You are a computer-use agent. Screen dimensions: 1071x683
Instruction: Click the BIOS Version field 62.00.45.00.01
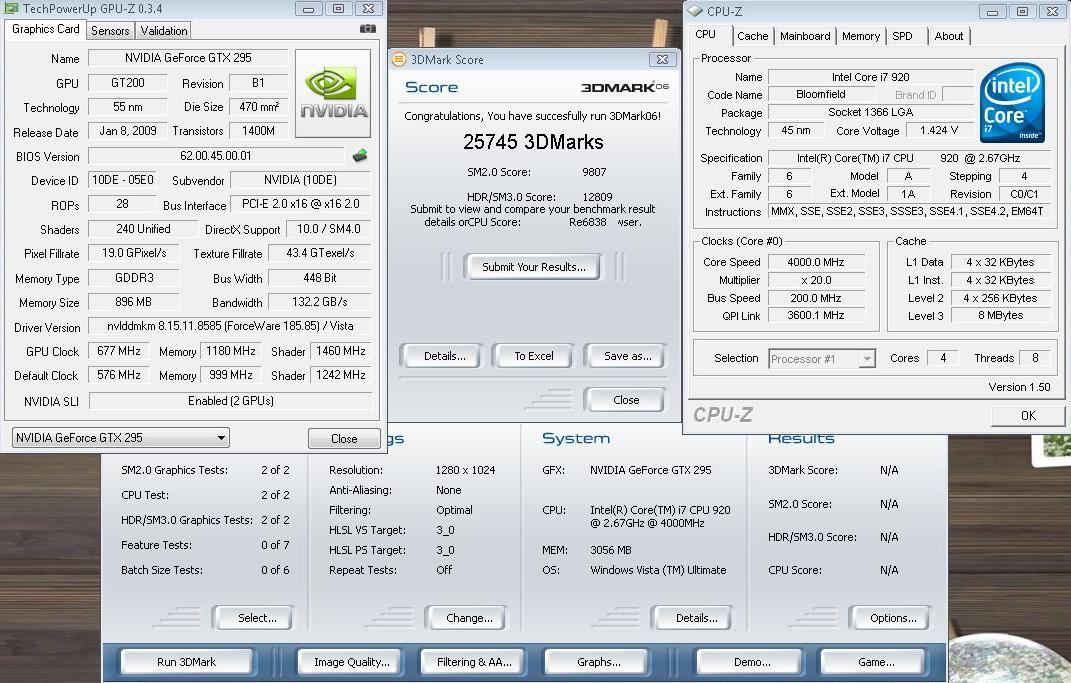(x=216, y=156)
